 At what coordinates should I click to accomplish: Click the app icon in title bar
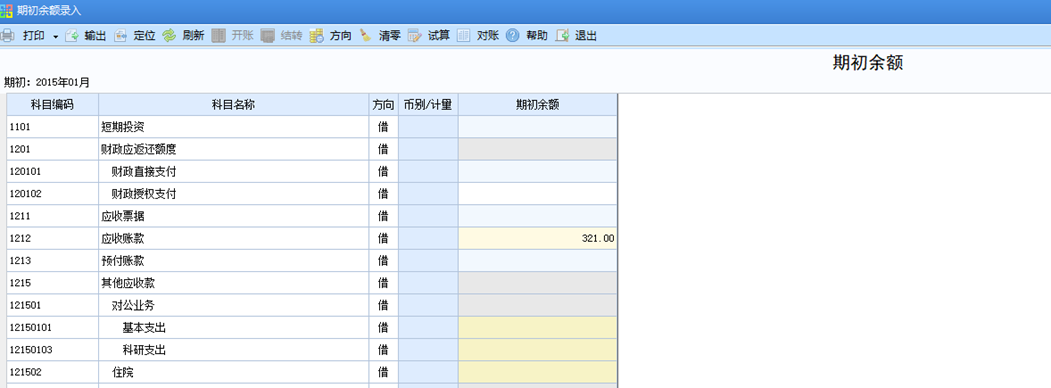[6, 11]
